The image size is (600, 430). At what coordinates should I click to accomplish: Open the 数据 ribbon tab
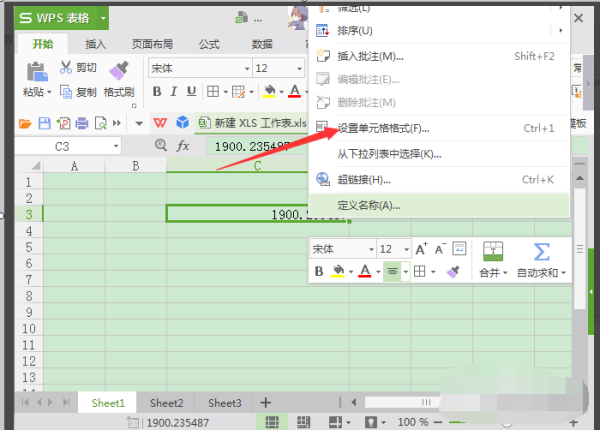coord(262,44)
